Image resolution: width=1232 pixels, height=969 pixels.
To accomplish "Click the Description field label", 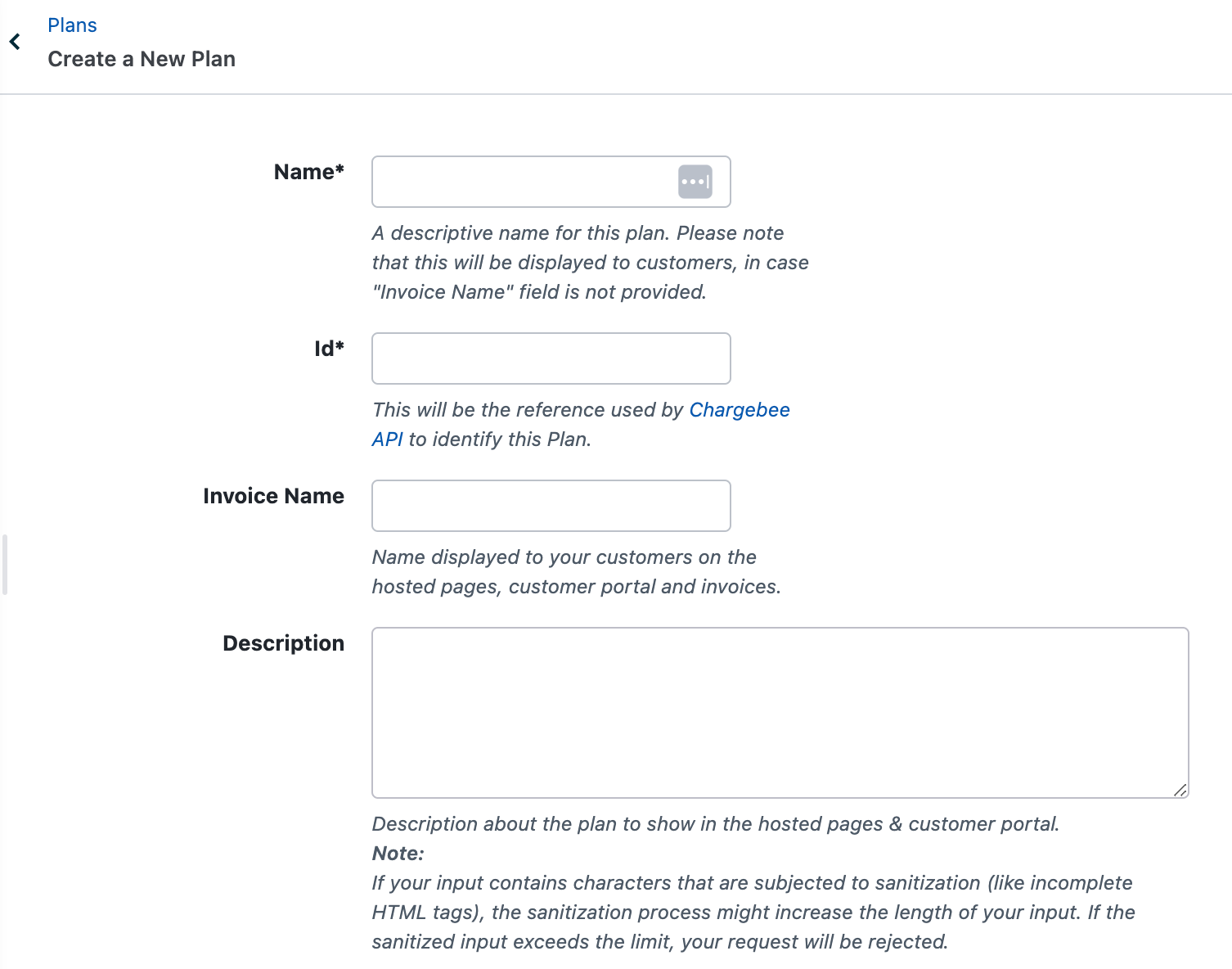I will (283, 643).
